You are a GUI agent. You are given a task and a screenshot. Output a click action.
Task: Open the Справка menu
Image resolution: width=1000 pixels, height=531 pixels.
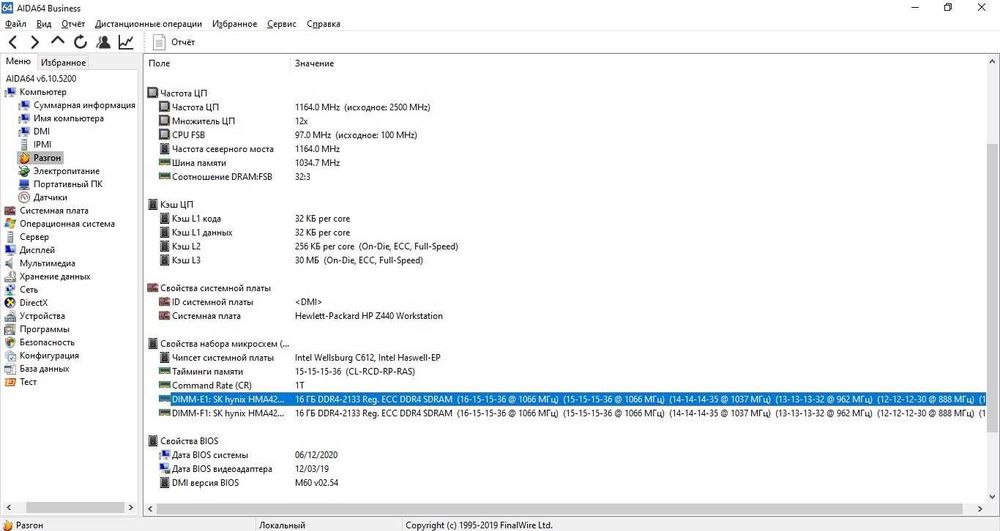point(323,24)
